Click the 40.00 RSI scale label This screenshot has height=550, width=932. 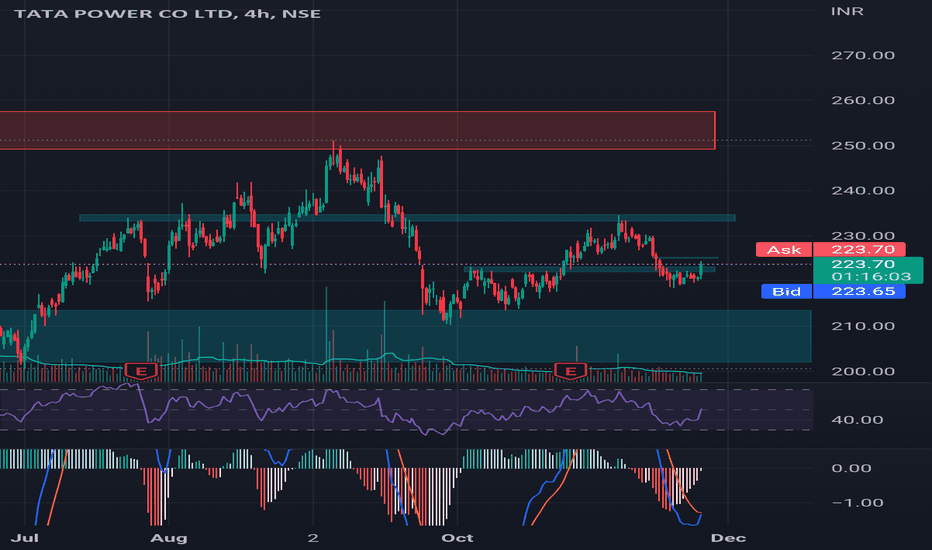pos(857,420)
